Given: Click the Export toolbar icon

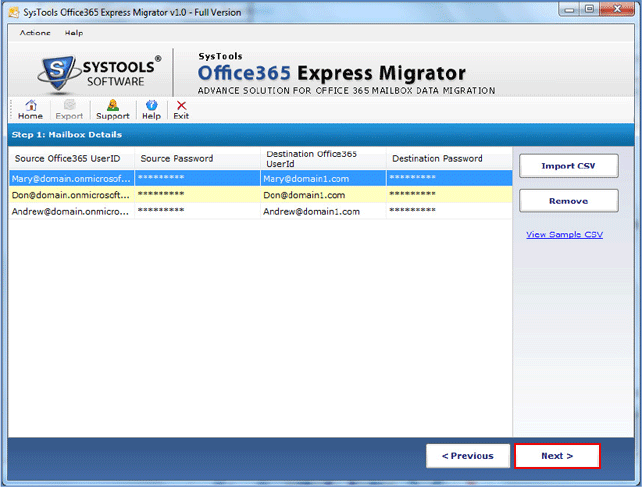Looking at the screenshot, I should [x=69, y=110].
